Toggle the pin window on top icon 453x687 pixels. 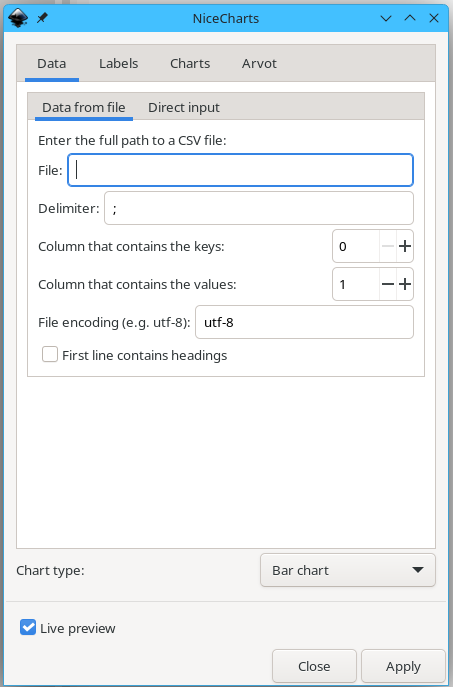pyautogui.click(x=42, y=18)
